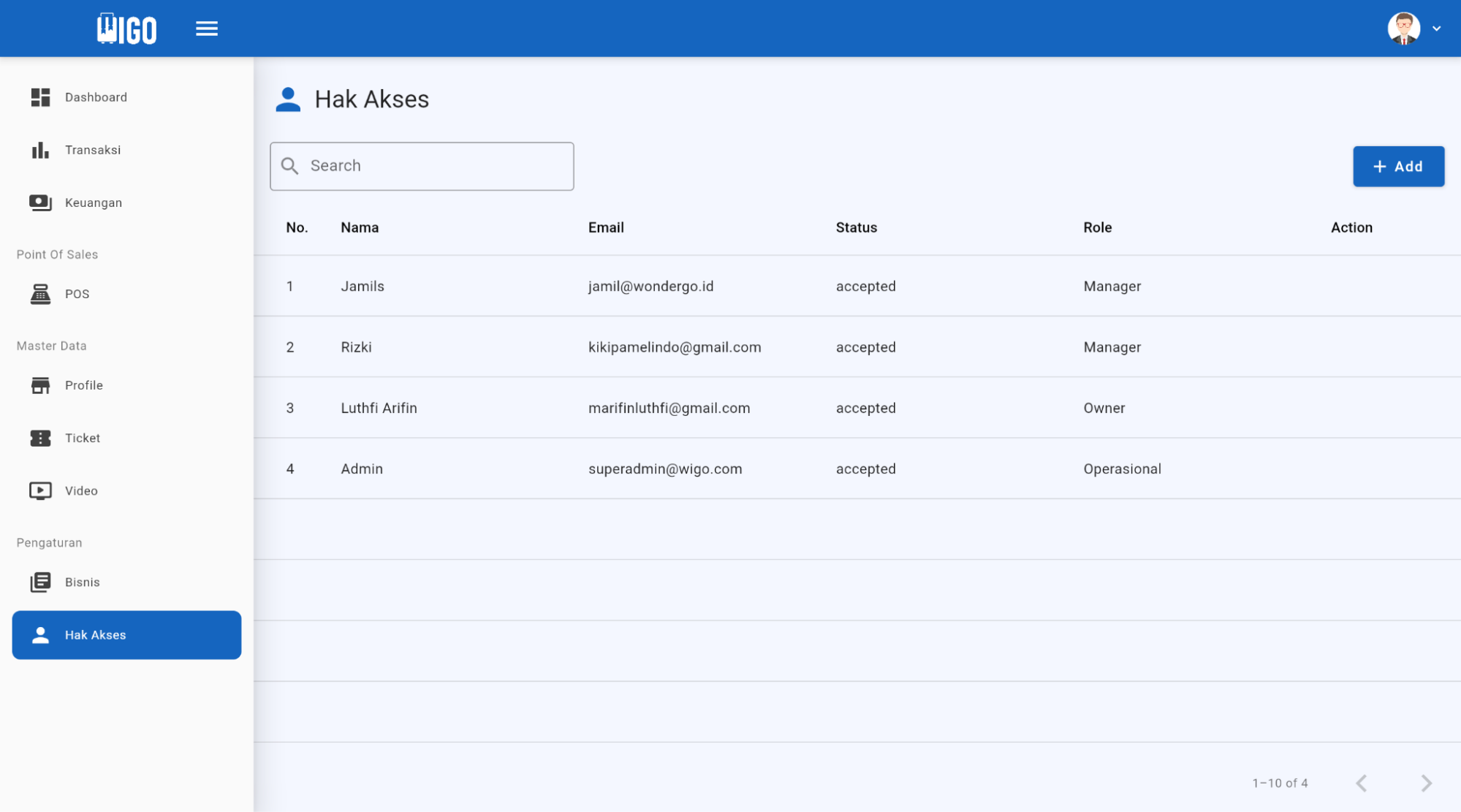Click the hamburger menu icon

pos(207,29)
